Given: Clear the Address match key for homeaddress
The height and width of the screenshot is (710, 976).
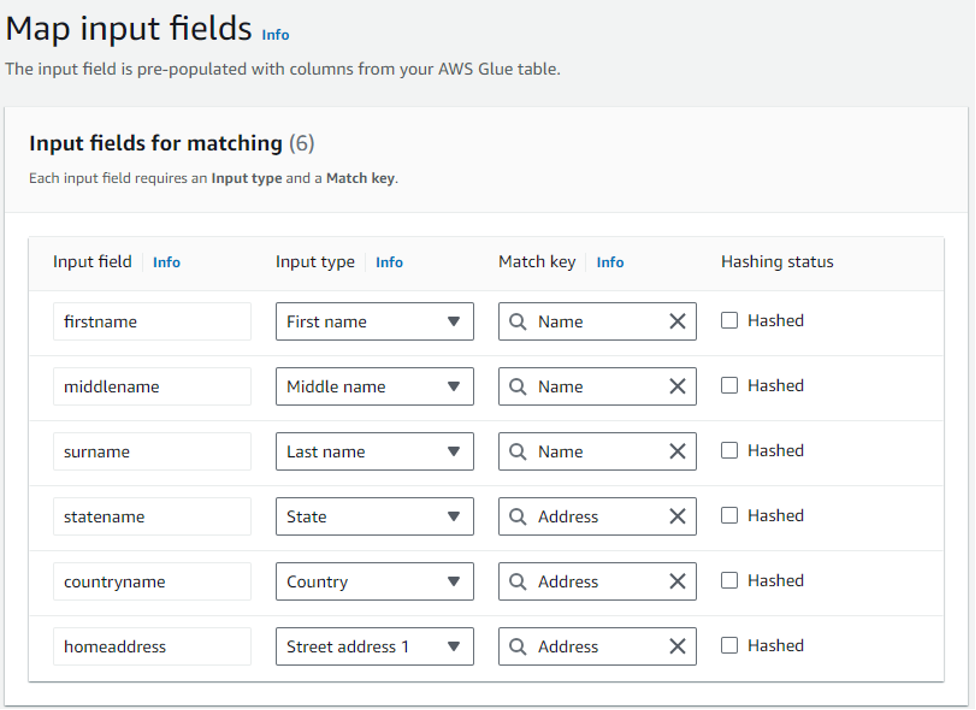Looking at the screenshot, I should coord(677,647).
